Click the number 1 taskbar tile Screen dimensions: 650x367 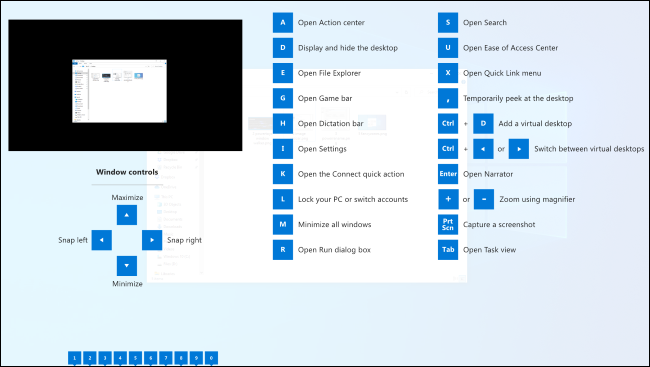[x=75, y=358]
